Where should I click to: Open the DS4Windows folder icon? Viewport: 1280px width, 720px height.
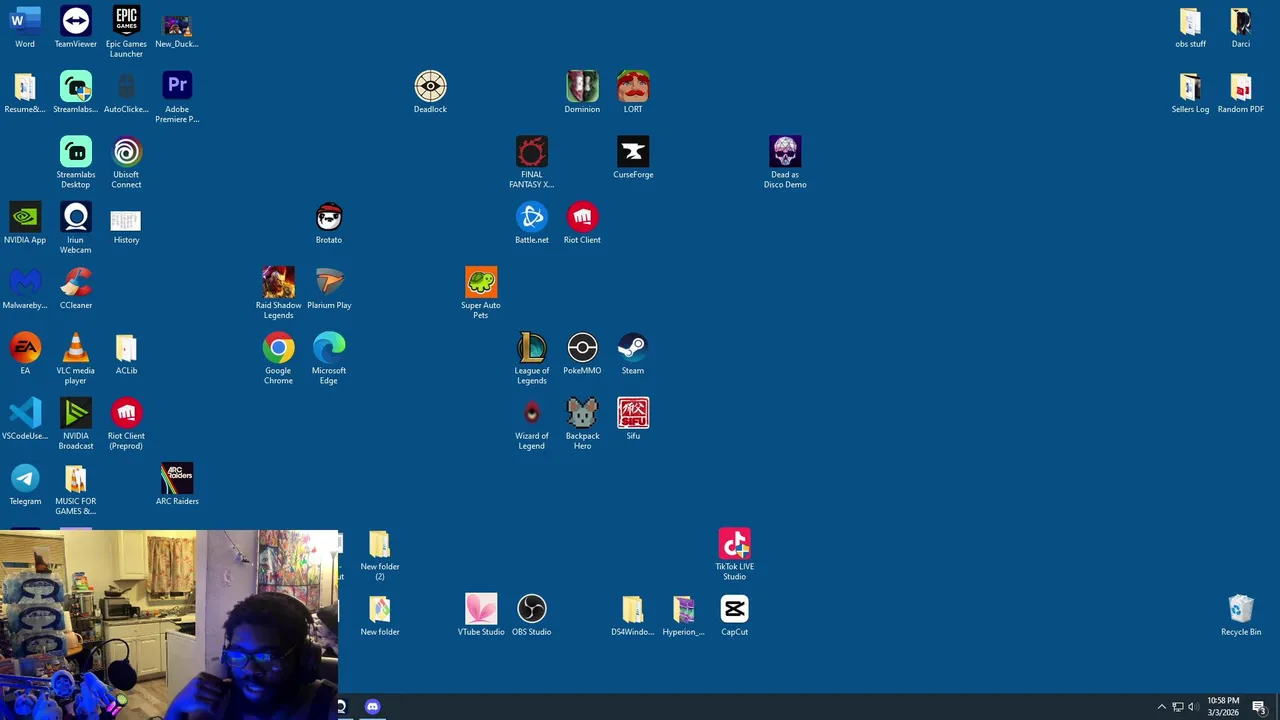pyautogui.click(x=633, y=609)
